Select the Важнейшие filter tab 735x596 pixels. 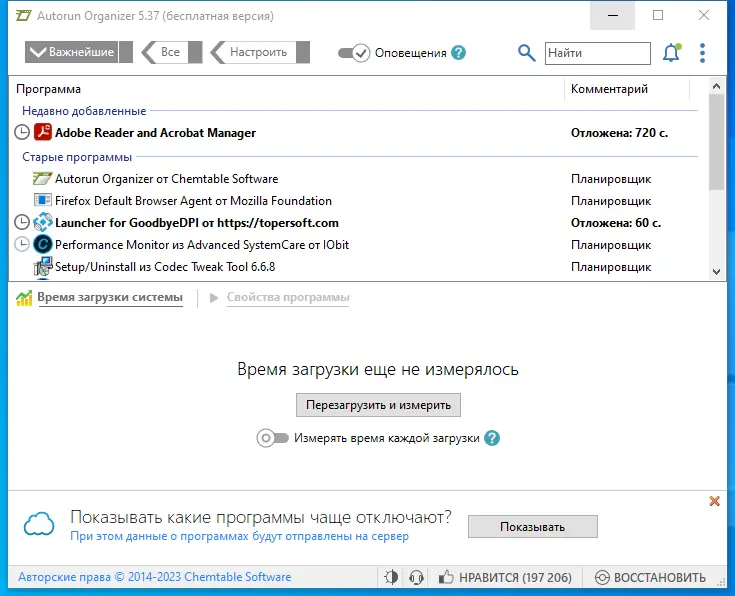click(79, 52)
